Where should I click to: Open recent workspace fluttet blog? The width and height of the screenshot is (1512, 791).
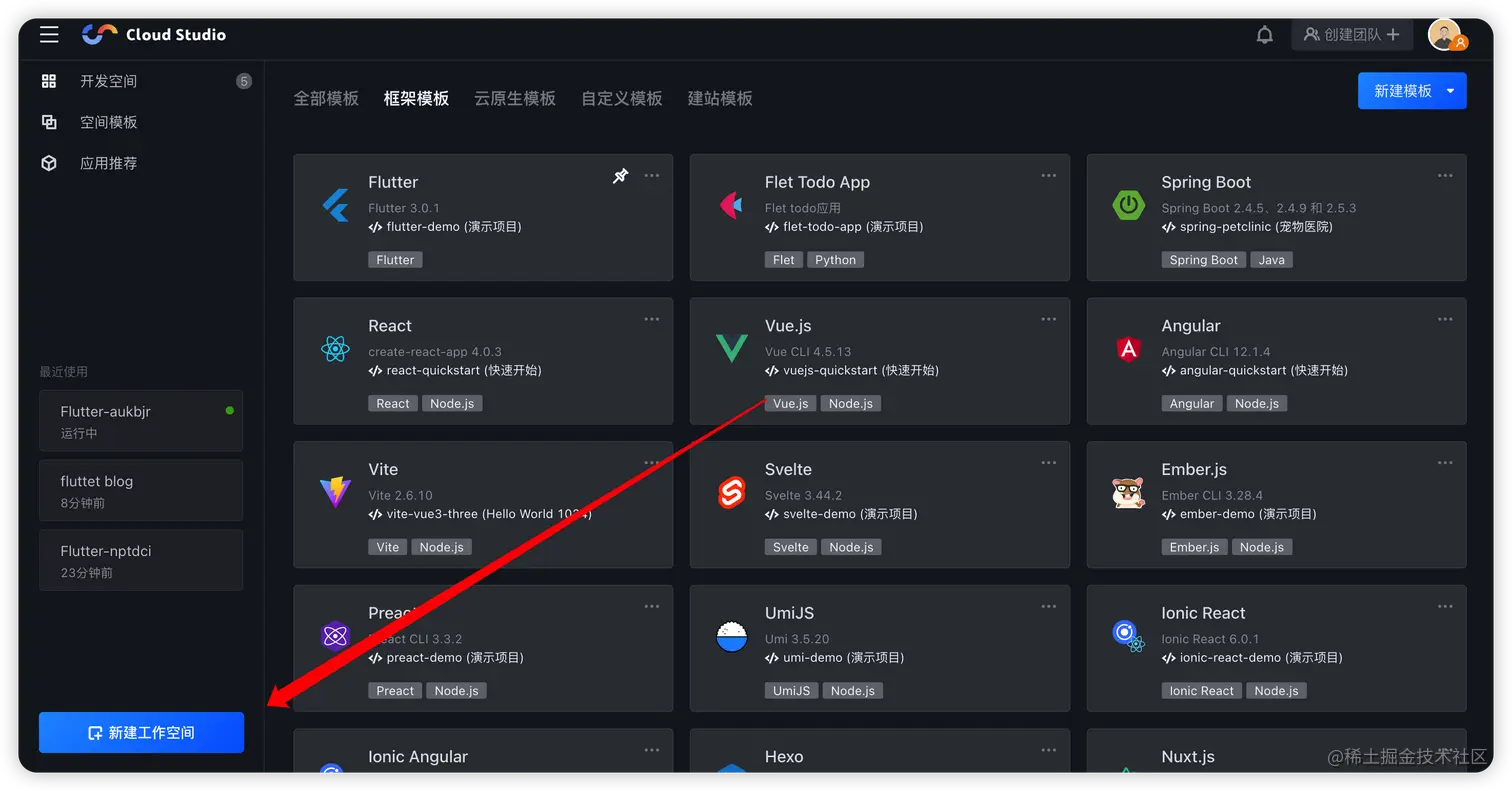point(141,491)
